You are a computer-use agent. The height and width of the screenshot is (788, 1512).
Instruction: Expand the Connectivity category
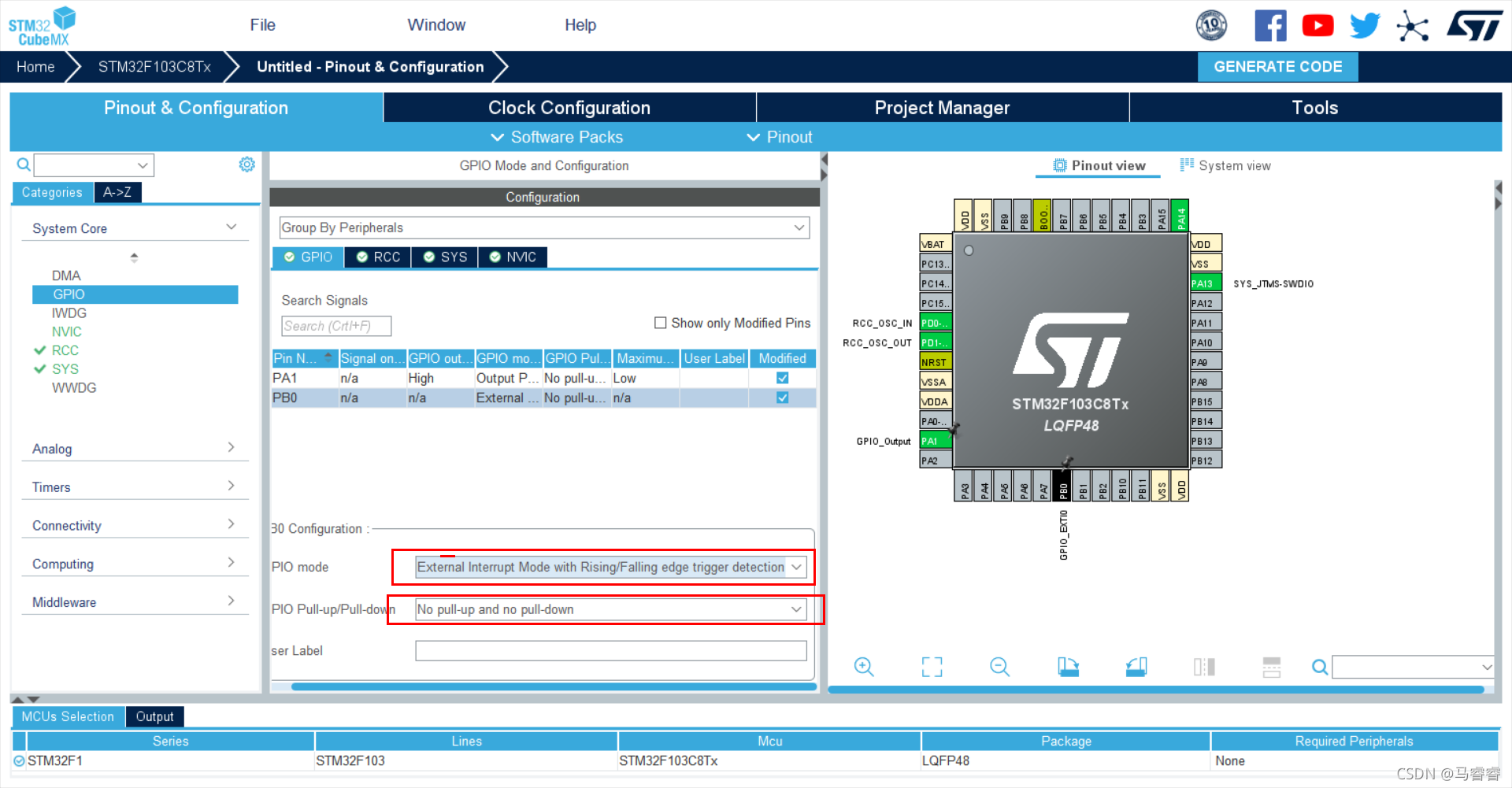tap(135, 526)
